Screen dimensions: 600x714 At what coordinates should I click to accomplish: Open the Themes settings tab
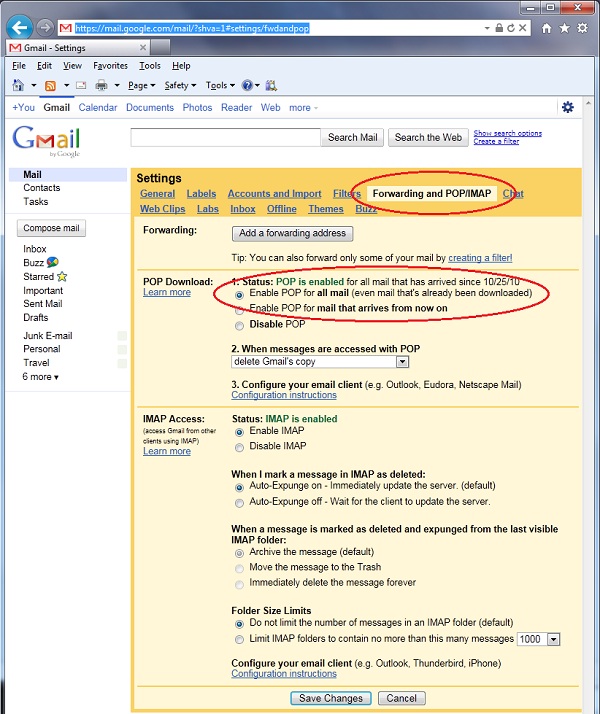(325, 209)
